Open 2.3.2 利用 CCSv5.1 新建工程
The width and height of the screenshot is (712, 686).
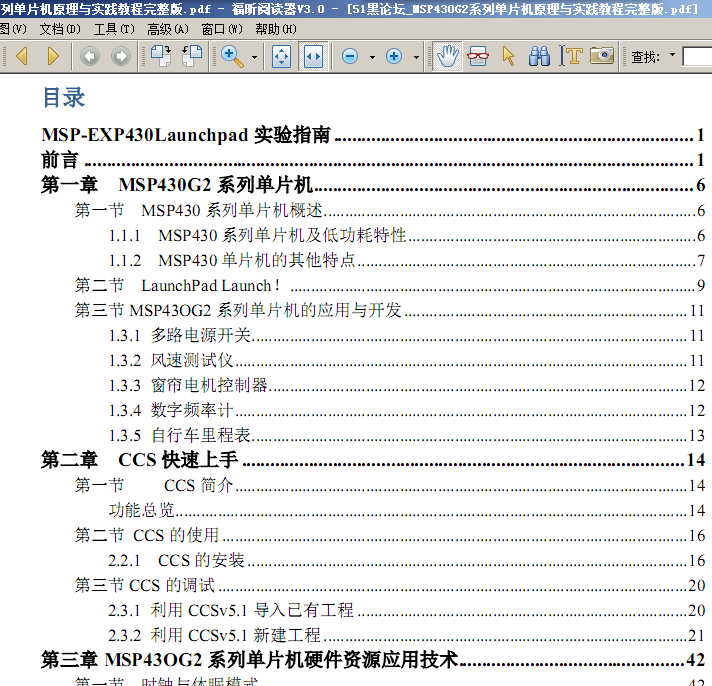click(407, 635)
